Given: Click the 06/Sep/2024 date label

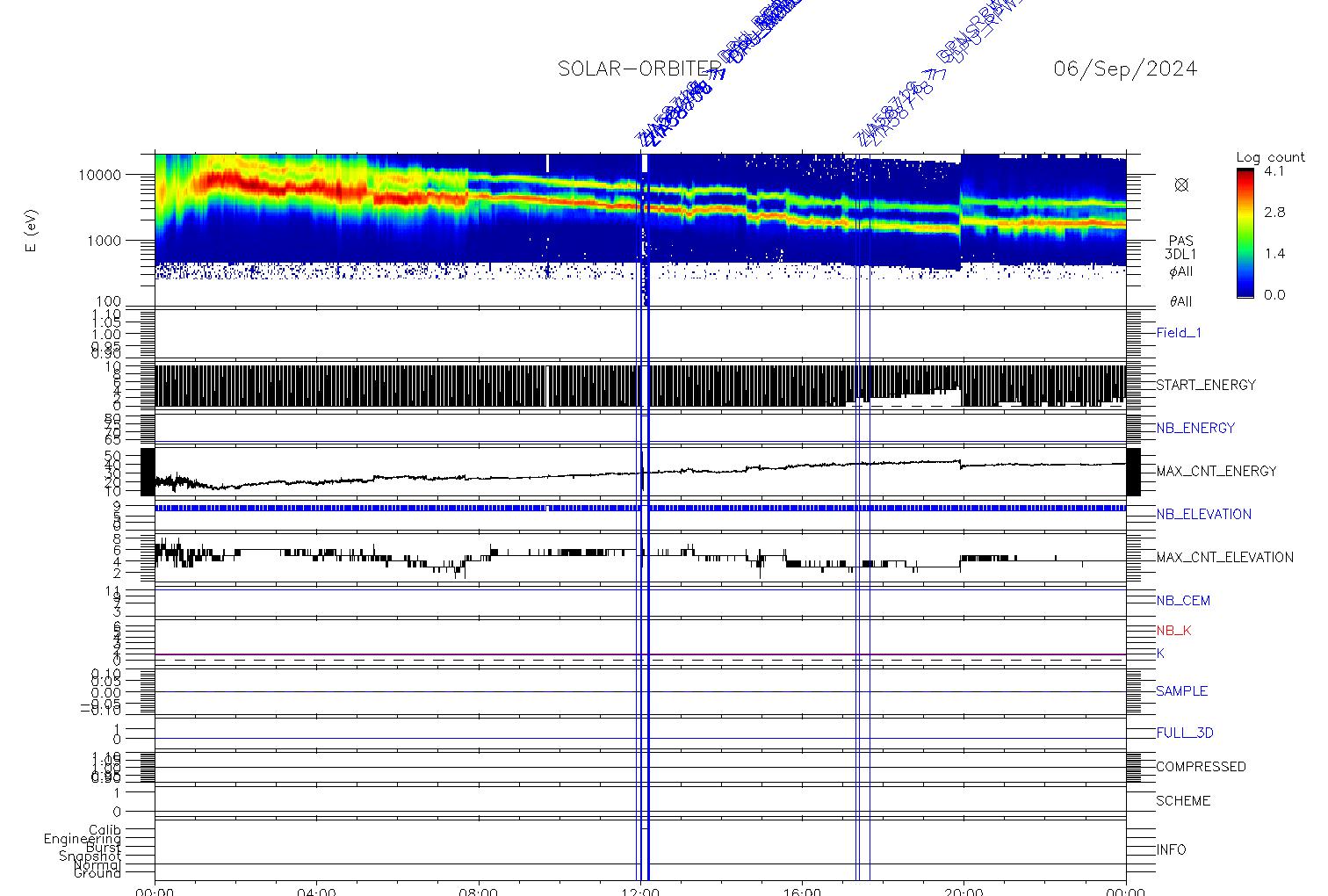Looking at the screenshot, I should (1125, 69).
